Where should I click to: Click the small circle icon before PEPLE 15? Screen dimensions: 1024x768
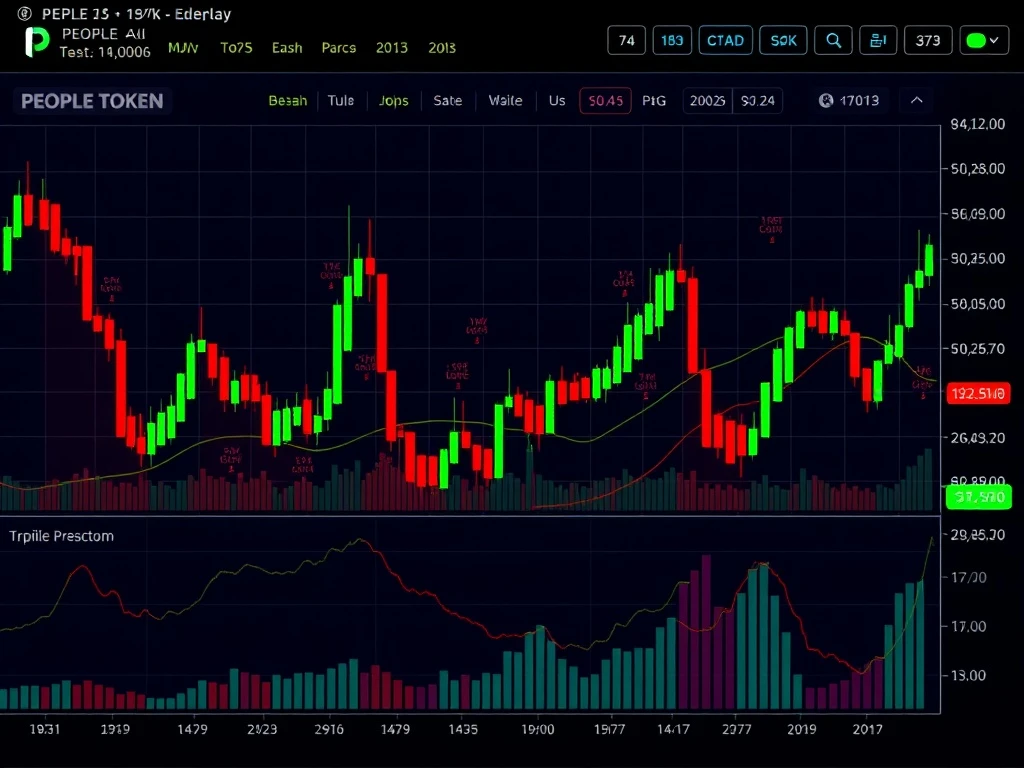click(x=24, y=13)
